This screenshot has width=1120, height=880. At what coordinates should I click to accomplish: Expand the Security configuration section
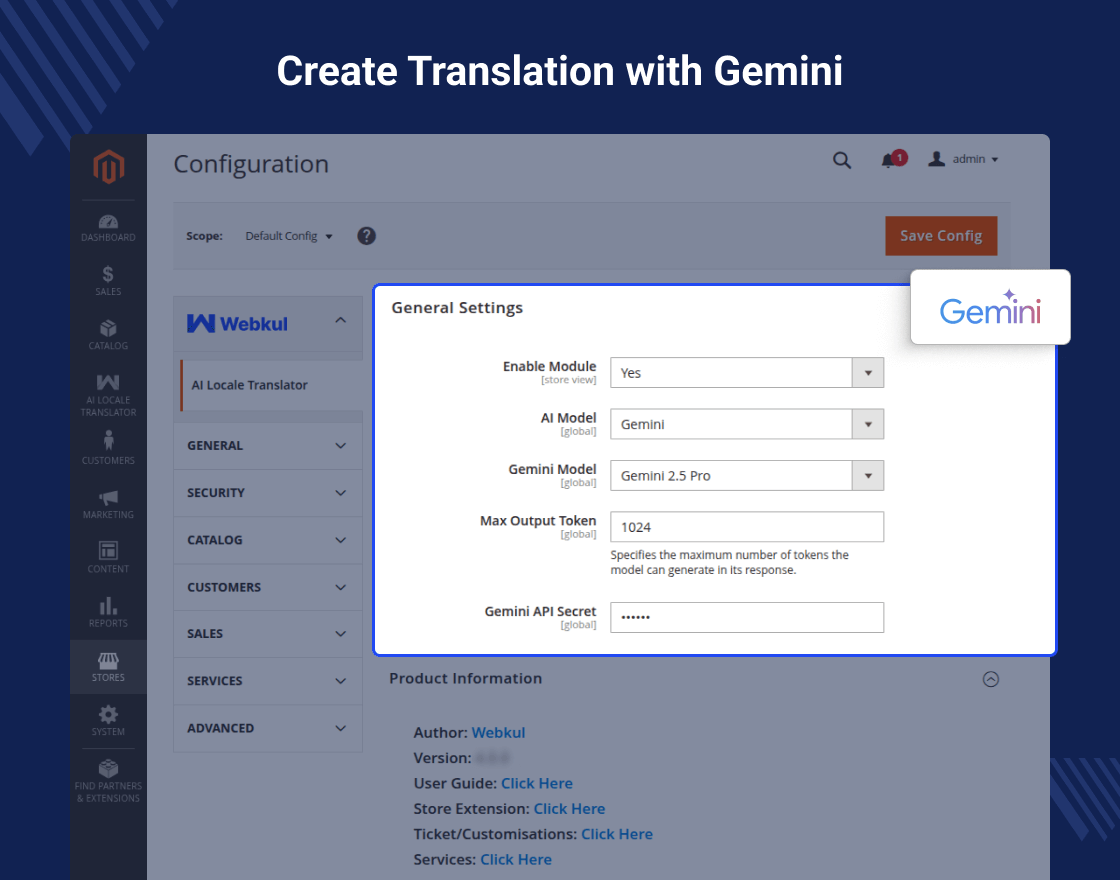(x=268, y=493)
